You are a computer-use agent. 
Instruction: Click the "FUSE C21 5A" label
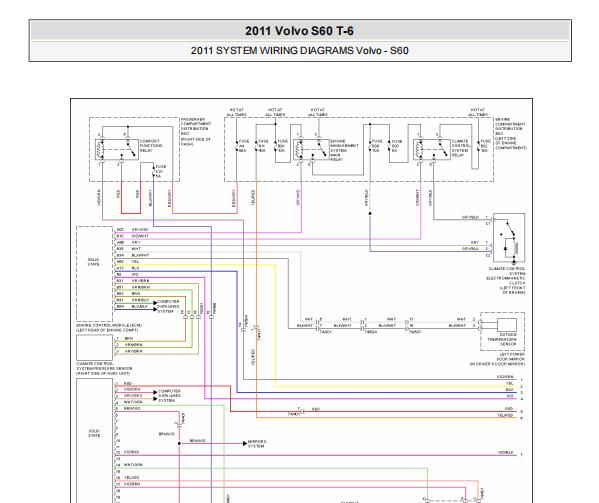coord(160,171)
